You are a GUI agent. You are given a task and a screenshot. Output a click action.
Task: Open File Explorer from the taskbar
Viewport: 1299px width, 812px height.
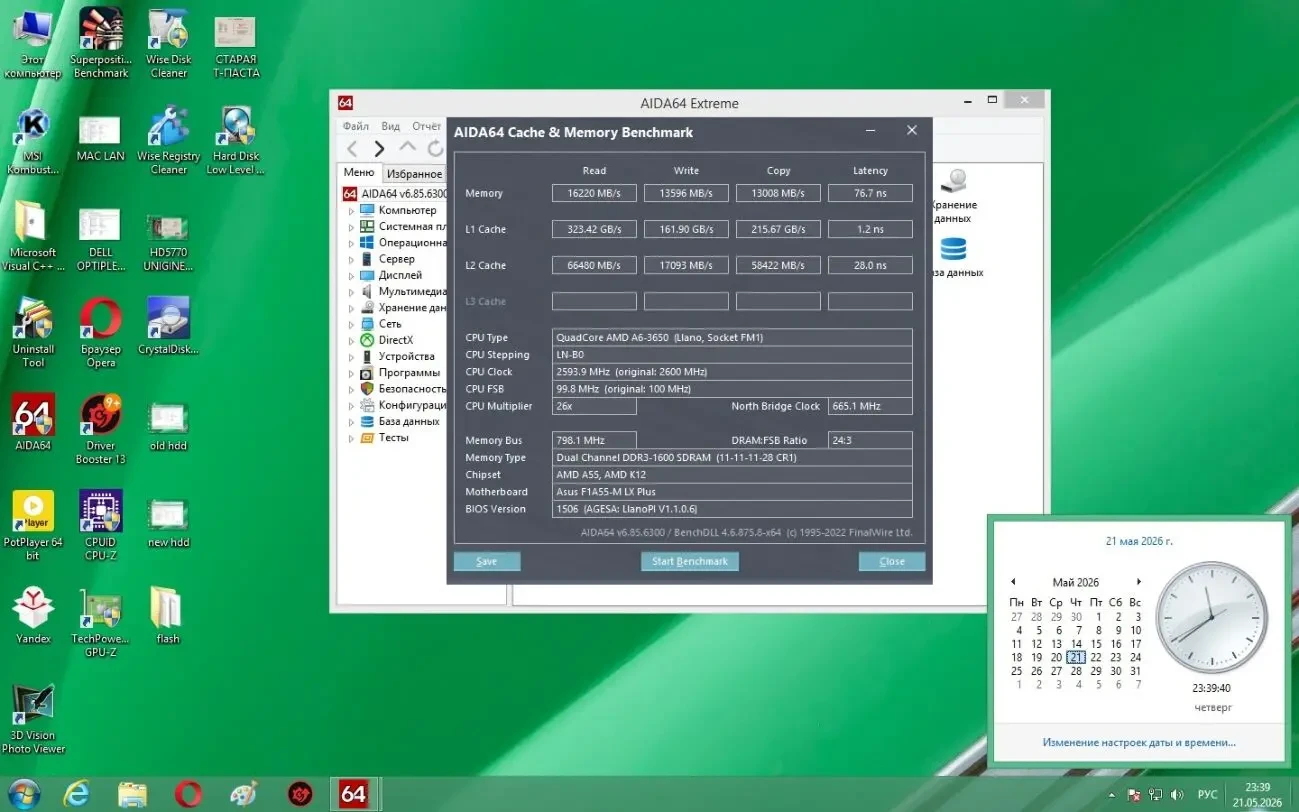(x=132, y=794)
